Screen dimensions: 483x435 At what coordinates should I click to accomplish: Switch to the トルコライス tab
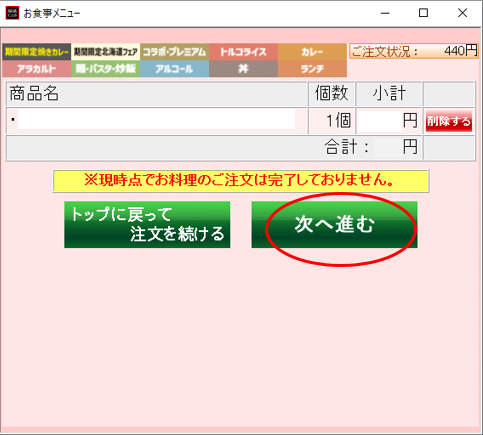click(x=243, y=52)
